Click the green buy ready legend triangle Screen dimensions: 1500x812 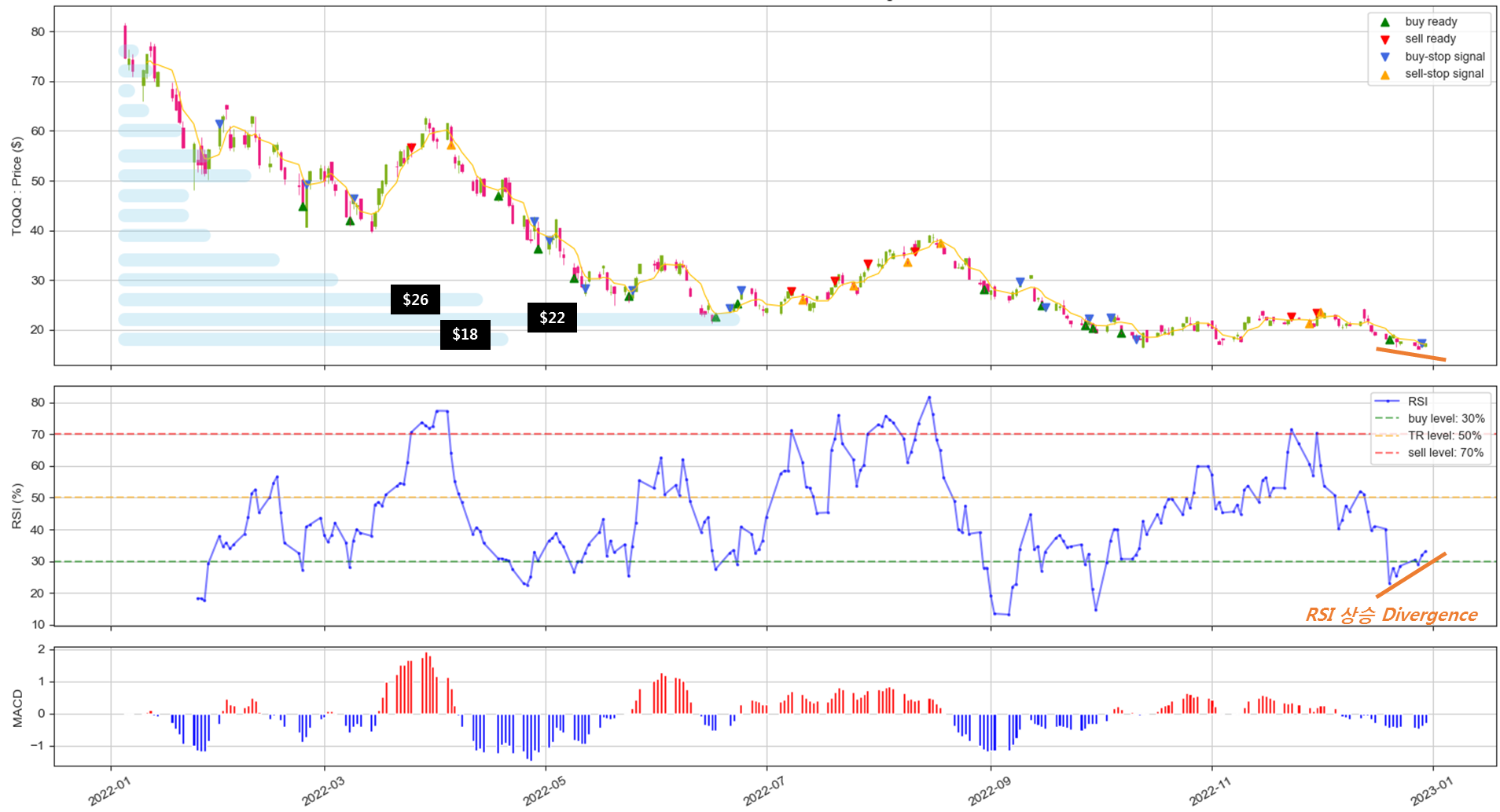1385,22
